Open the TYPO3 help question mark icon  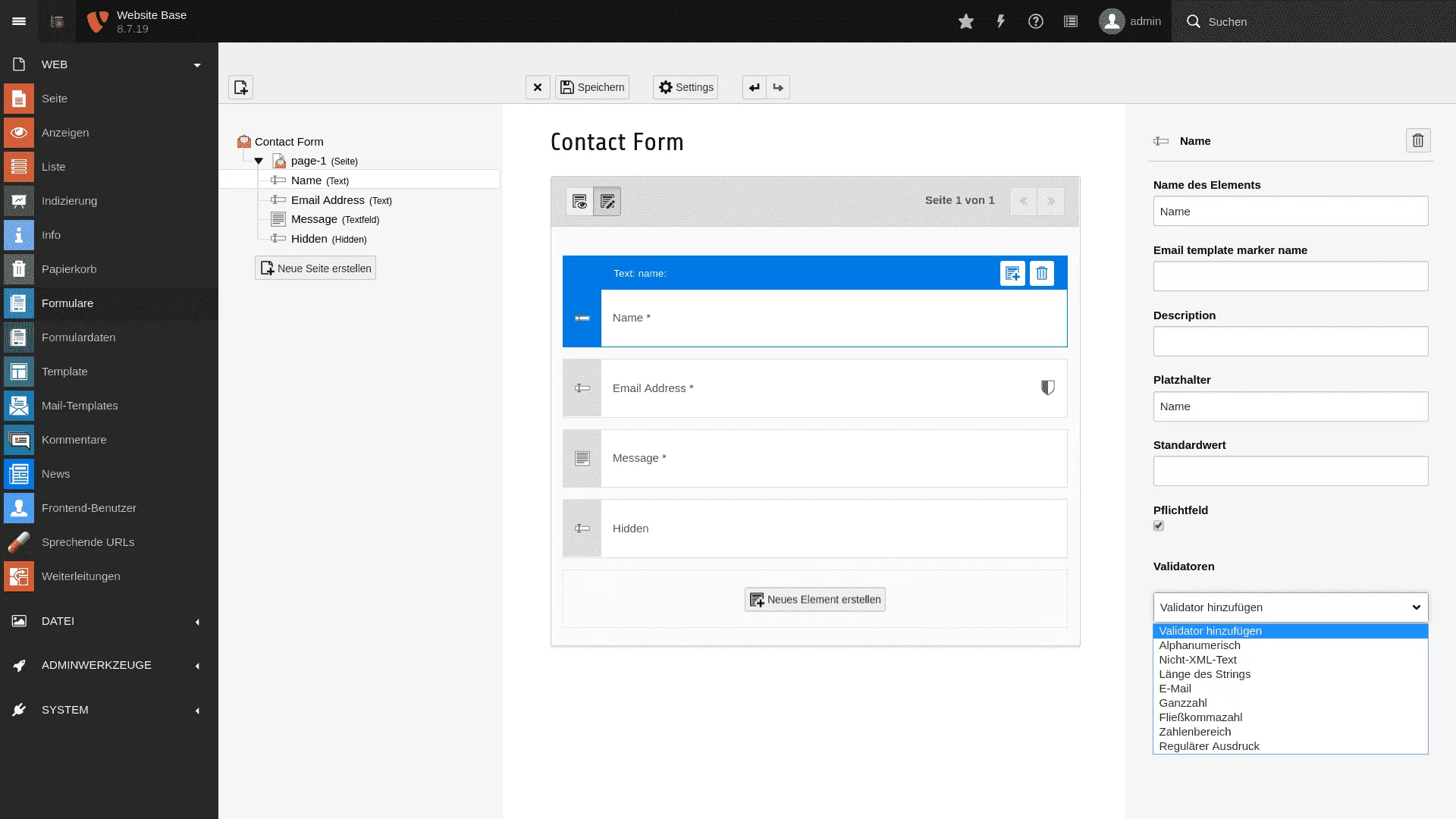[1036, 21]
